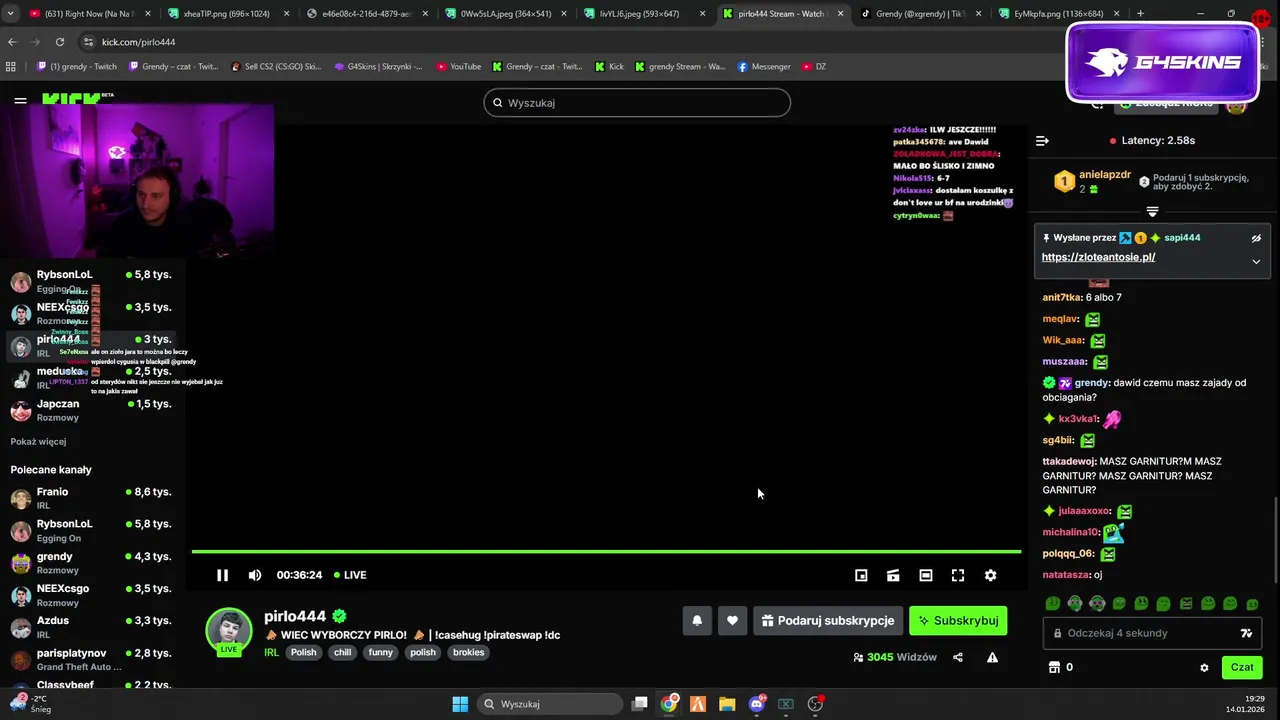This screenshot has height=720, width=1280.
Task: Click the green Czat send button
Action: click(x=1242, y=667)
